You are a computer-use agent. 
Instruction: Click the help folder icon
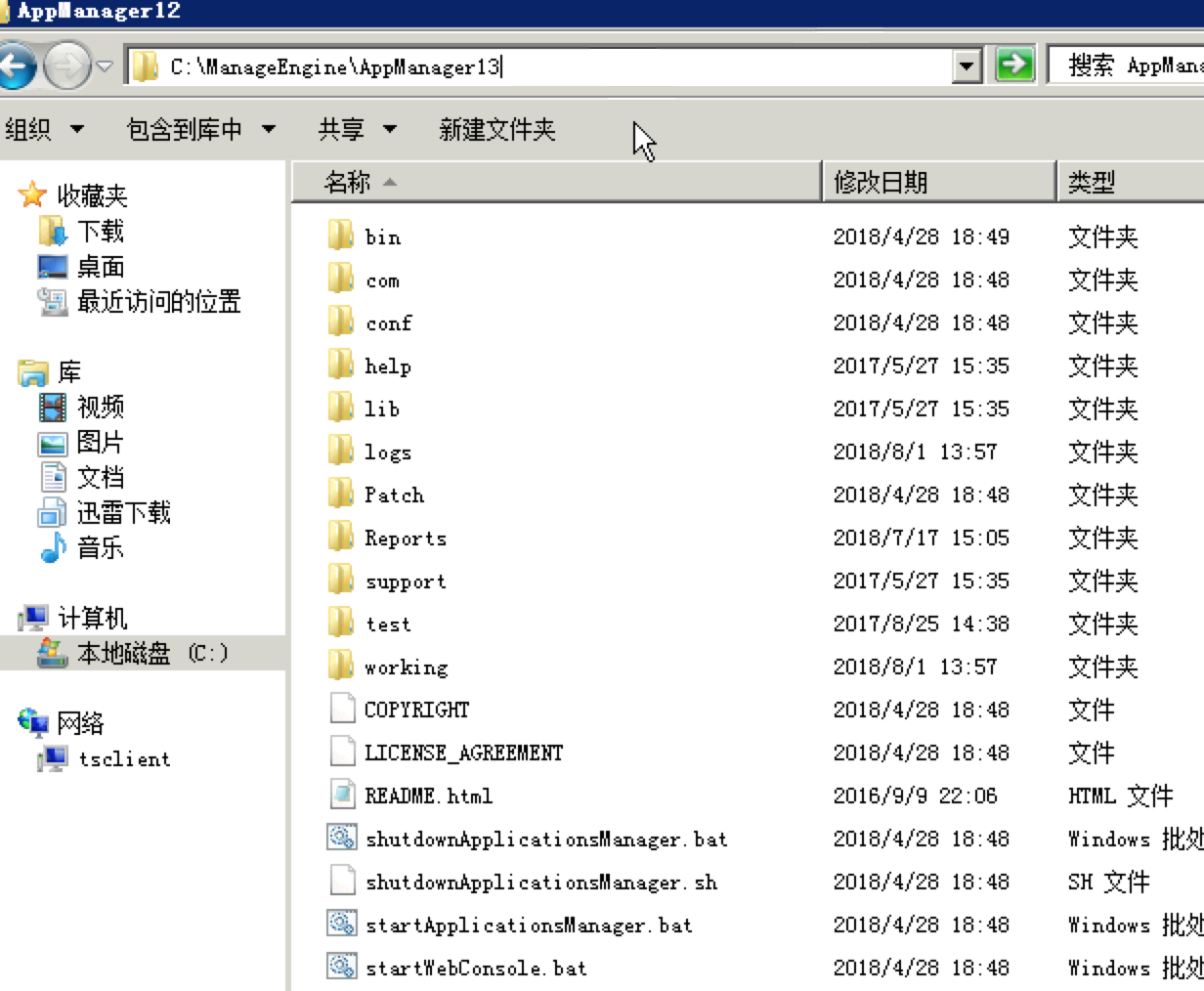[x=341, y=364]
